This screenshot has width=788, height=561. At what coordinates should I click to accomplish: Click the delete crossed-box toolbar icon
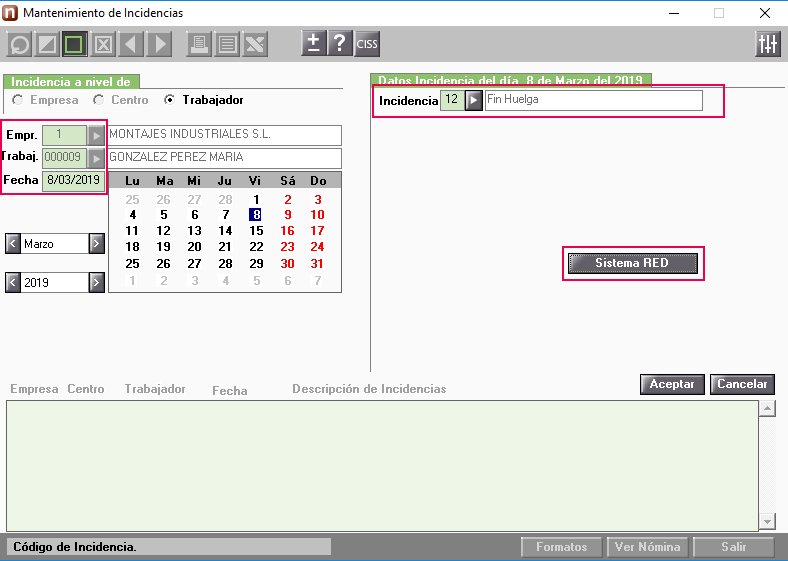[x=103, y=44]
